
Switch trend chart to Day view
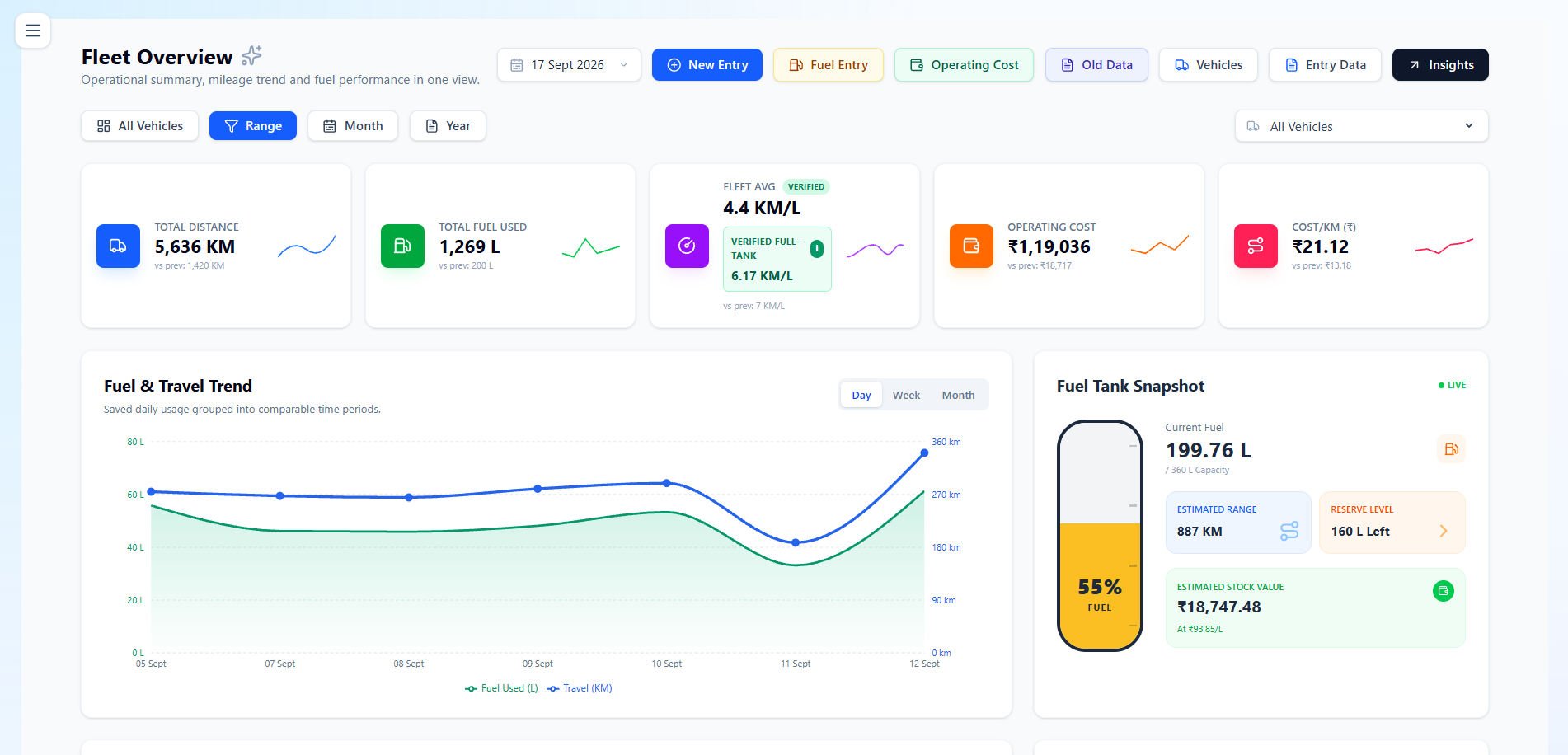[x=861, y=396]
